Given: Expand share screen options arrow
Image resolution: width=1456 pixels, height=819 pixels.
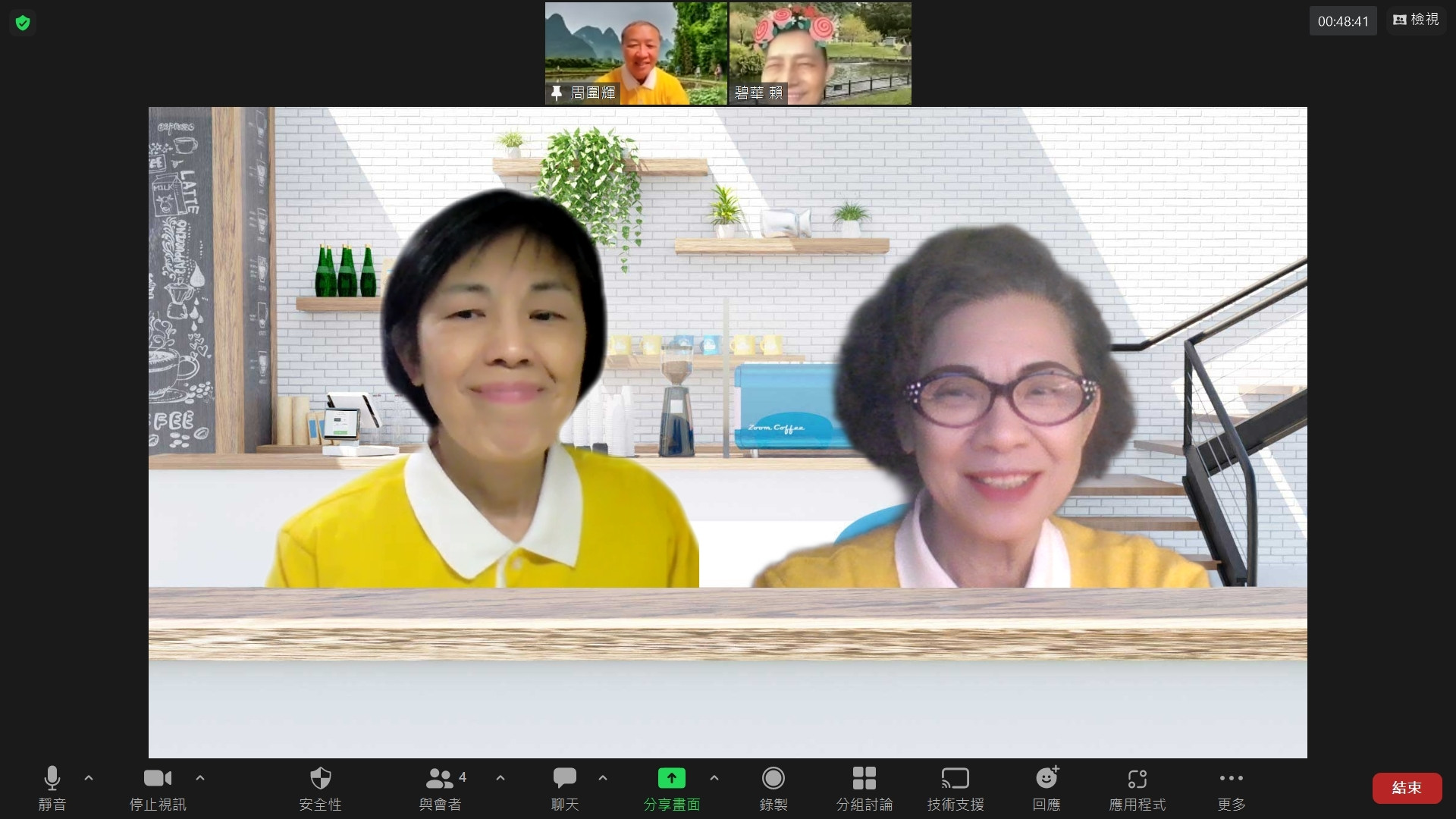Looking at the screenshot, I should click(714, 778).
